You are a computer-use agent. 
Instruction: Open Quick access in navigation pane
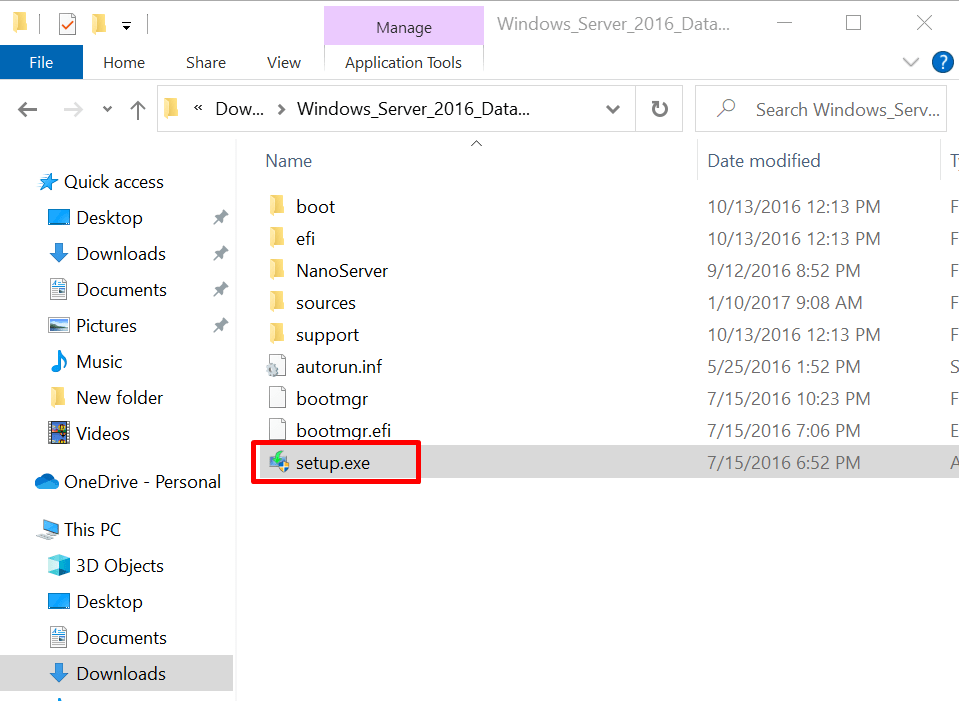tap(114, 182)
